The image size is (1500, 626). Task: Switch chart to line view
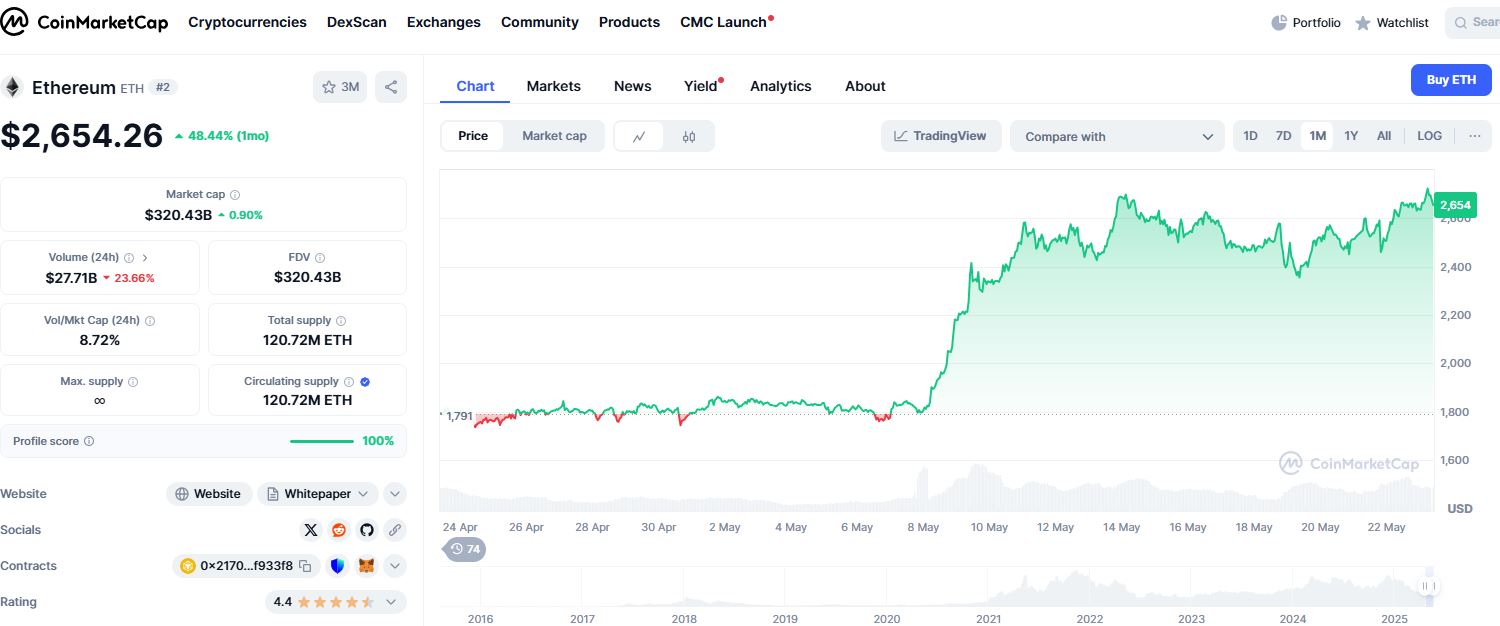pyautogui.click(x=639, y=137)
